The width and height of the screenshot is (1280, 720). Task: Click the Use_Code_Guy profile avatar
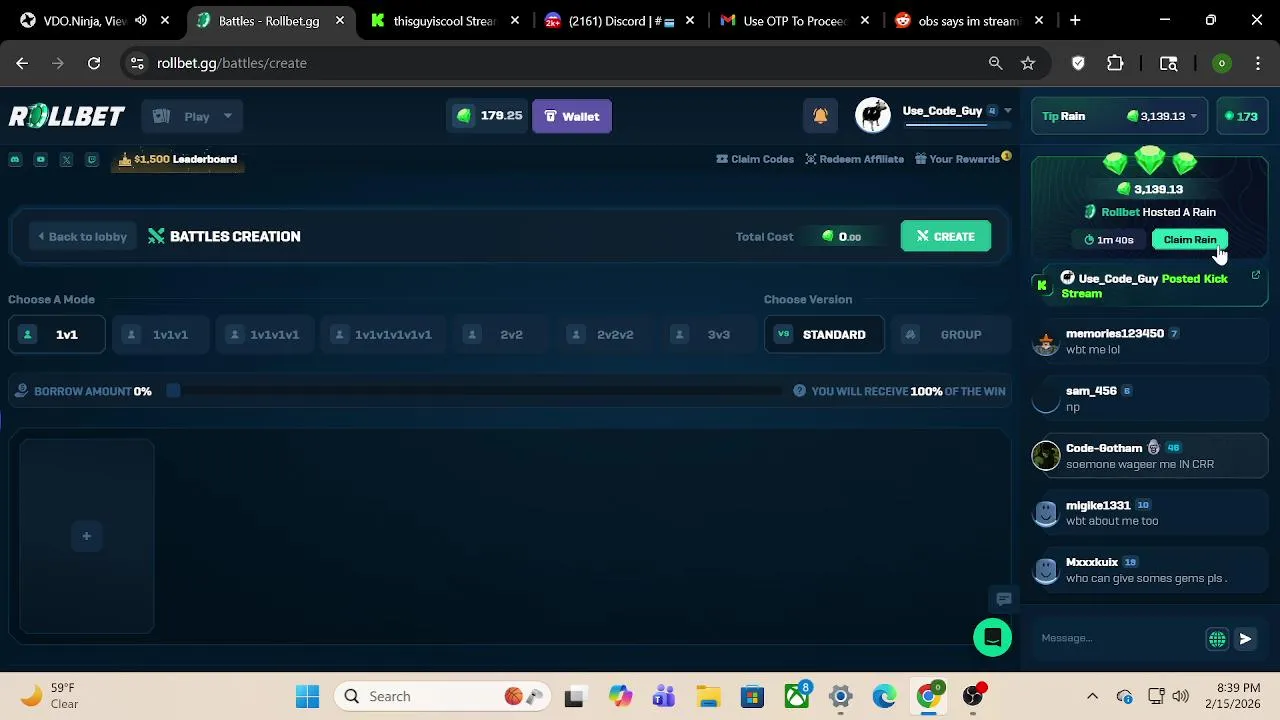tap(873, 116)
